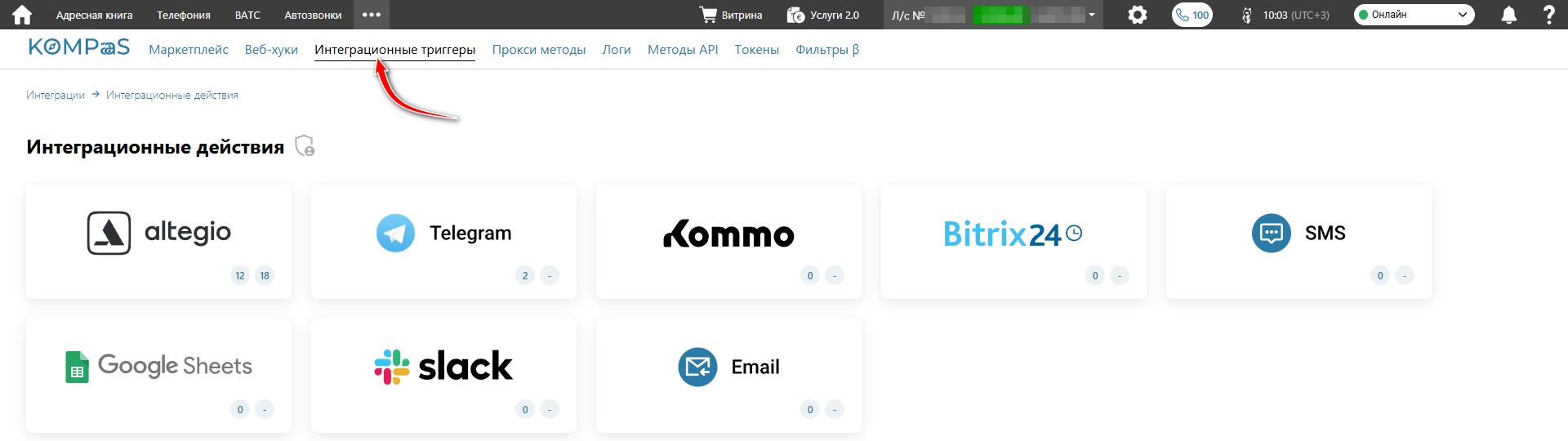Open the altegio integration card
Viewport: 1568px width, 441px height.
point(158,242)
